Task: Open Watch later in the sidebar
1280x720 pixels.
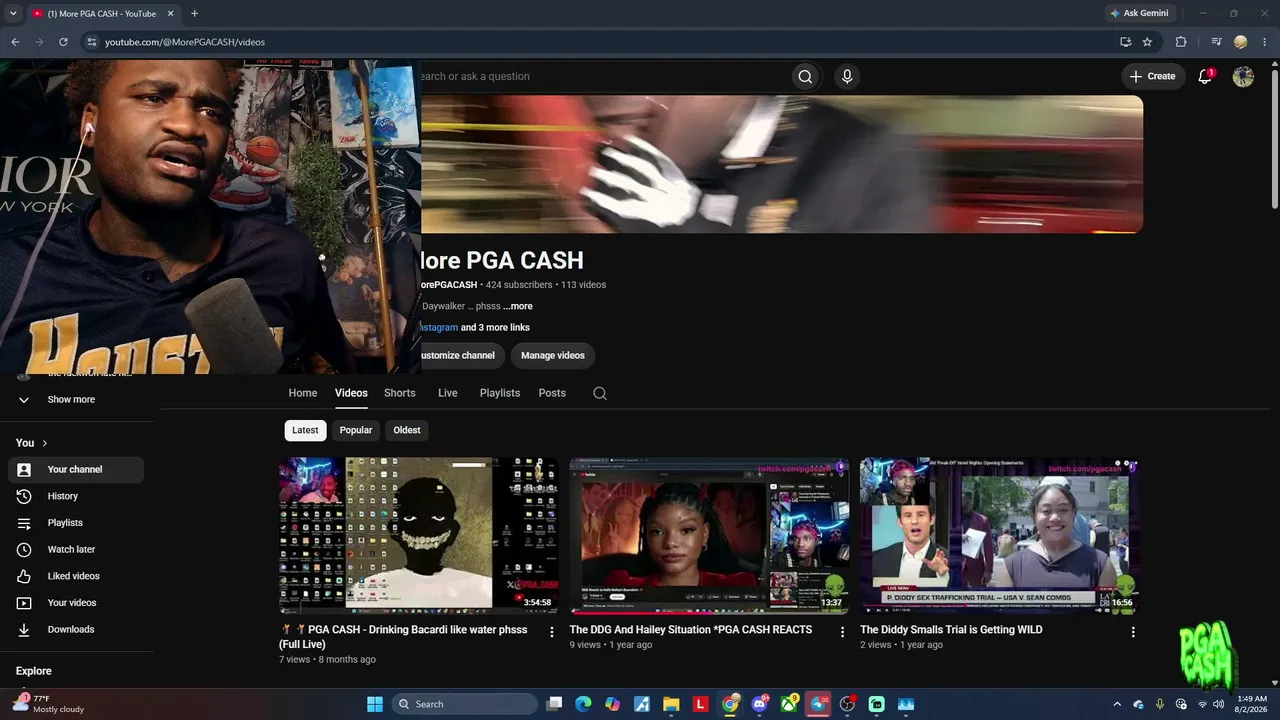Action: [76, 549]
